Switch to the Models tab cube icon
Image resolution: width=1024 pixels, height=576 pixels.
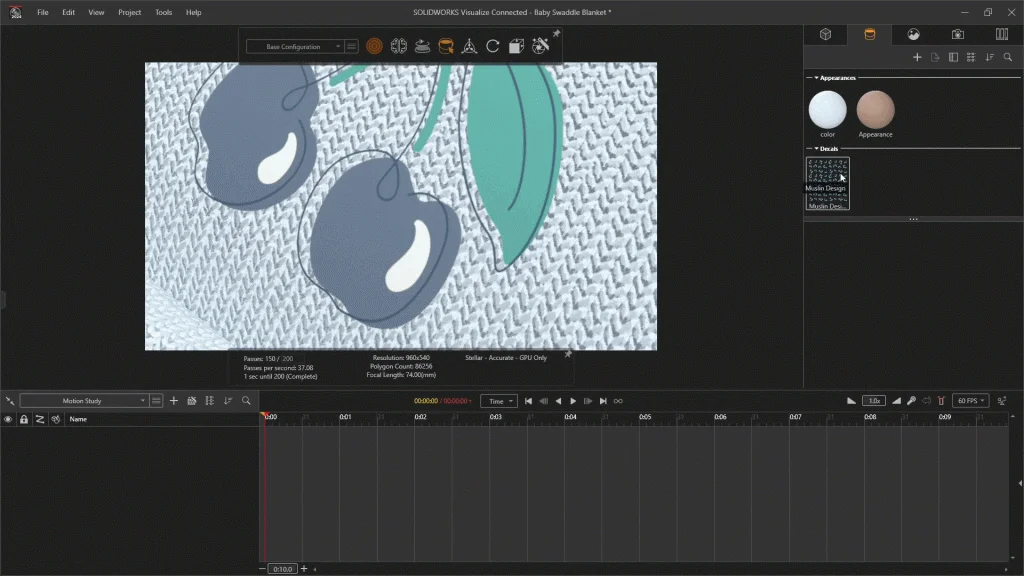[x=826, y=34]
